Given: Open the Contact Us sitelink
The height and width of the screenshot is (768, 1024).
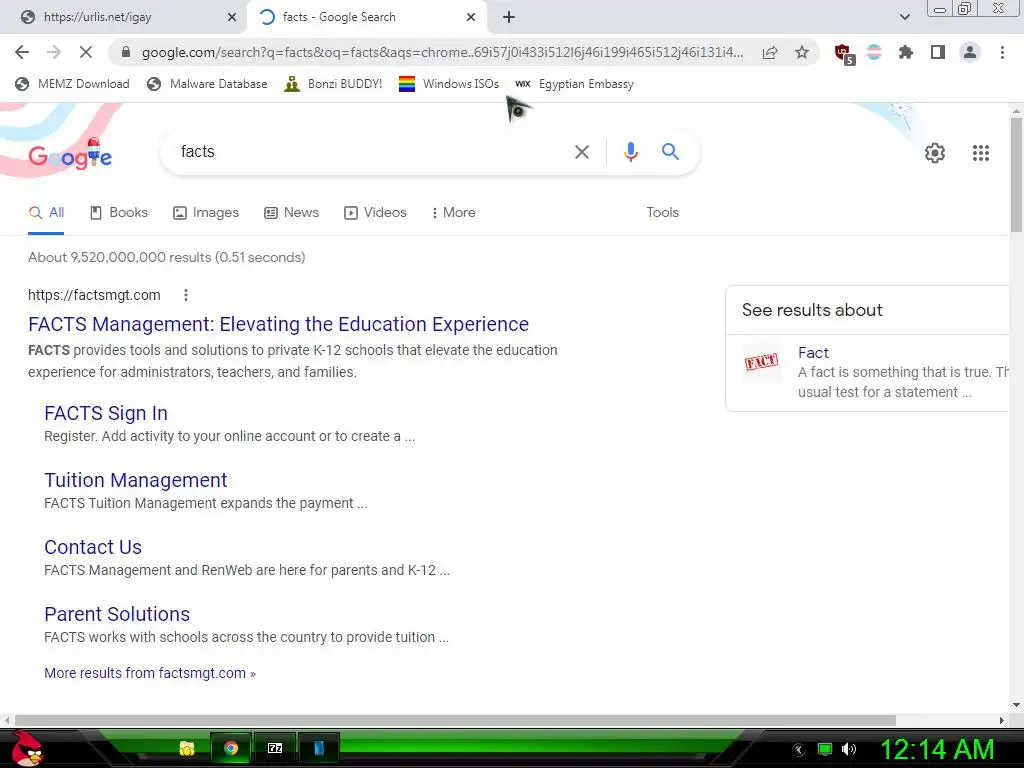Looking at the screenshot, I should 93,547.
